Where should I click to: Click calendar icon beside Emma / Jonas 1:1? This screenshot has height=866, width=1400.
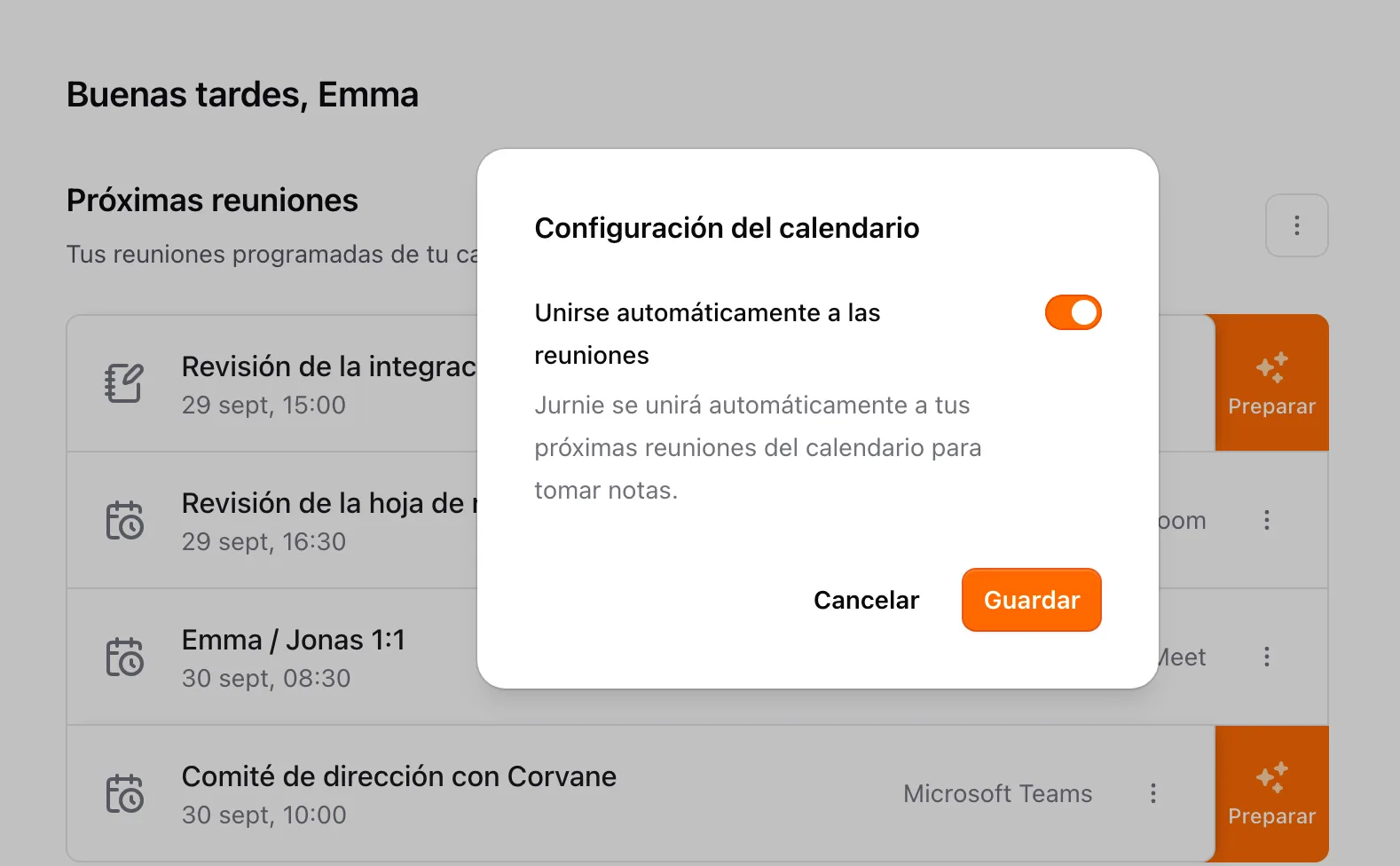coord(124,657)
